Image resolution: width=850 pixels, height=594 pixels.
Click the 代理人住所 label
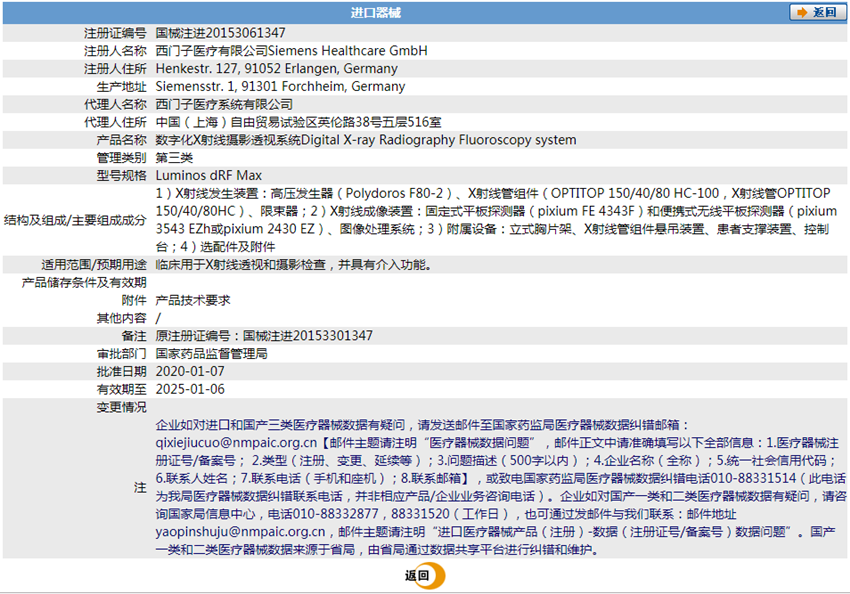(115, 122)
